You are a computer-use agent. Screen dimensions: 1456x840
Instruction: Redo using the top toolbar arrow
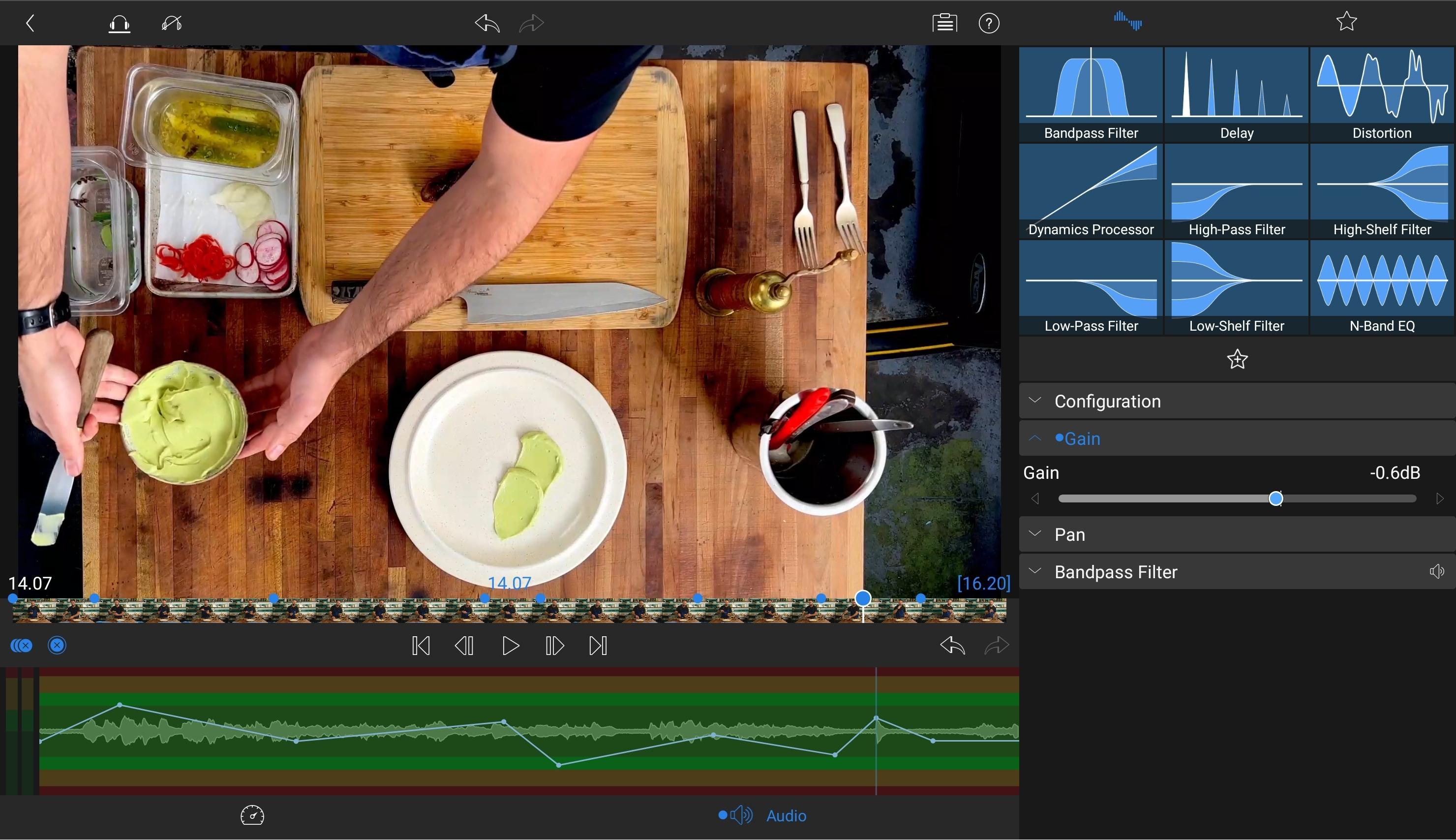pos(531,24)
